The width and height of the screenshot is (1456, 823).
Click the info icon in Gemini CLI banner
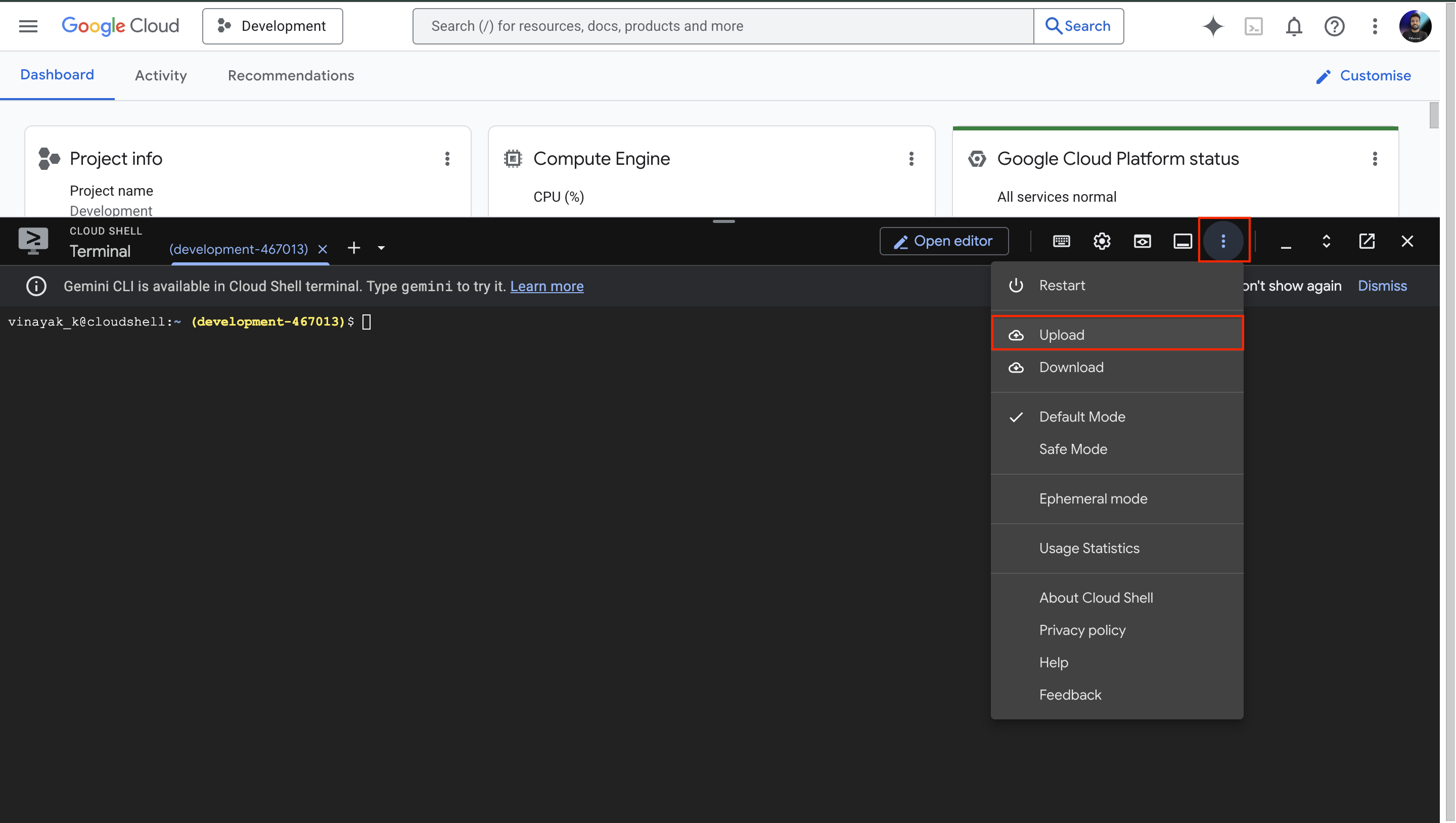tap(37, 286)
